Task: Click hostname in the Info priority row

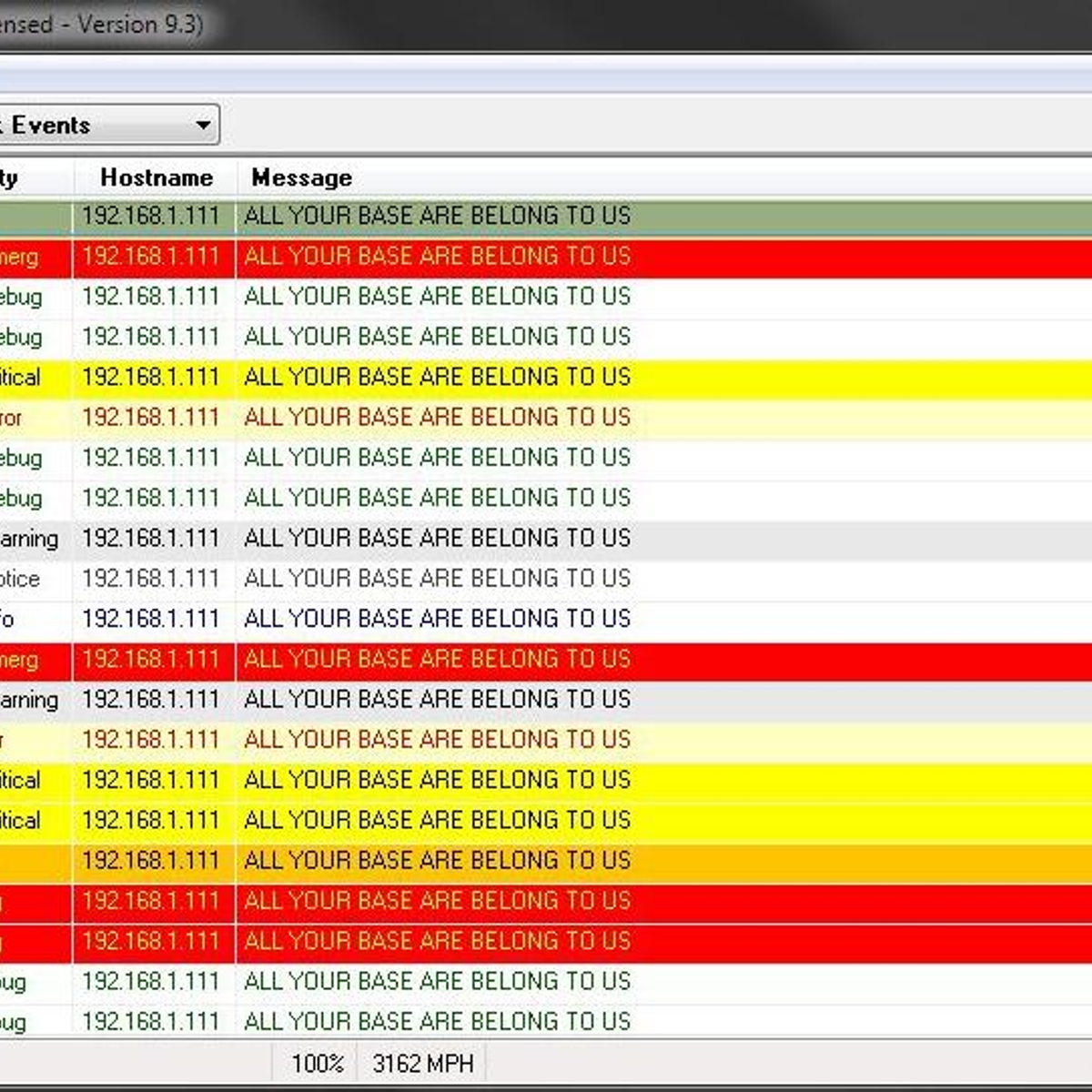Action: click(x=150, y=619)
